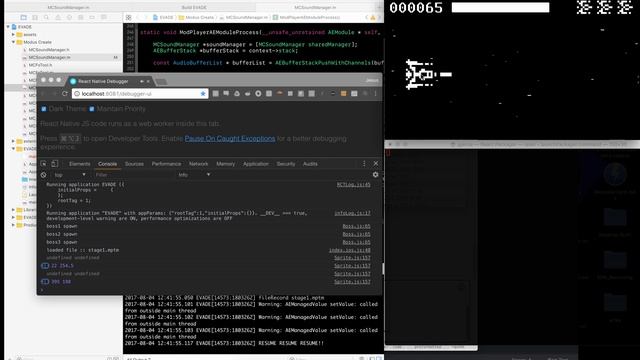
Task: Select MCSoundManager.h in file navigator
Action: click(49, 50)
